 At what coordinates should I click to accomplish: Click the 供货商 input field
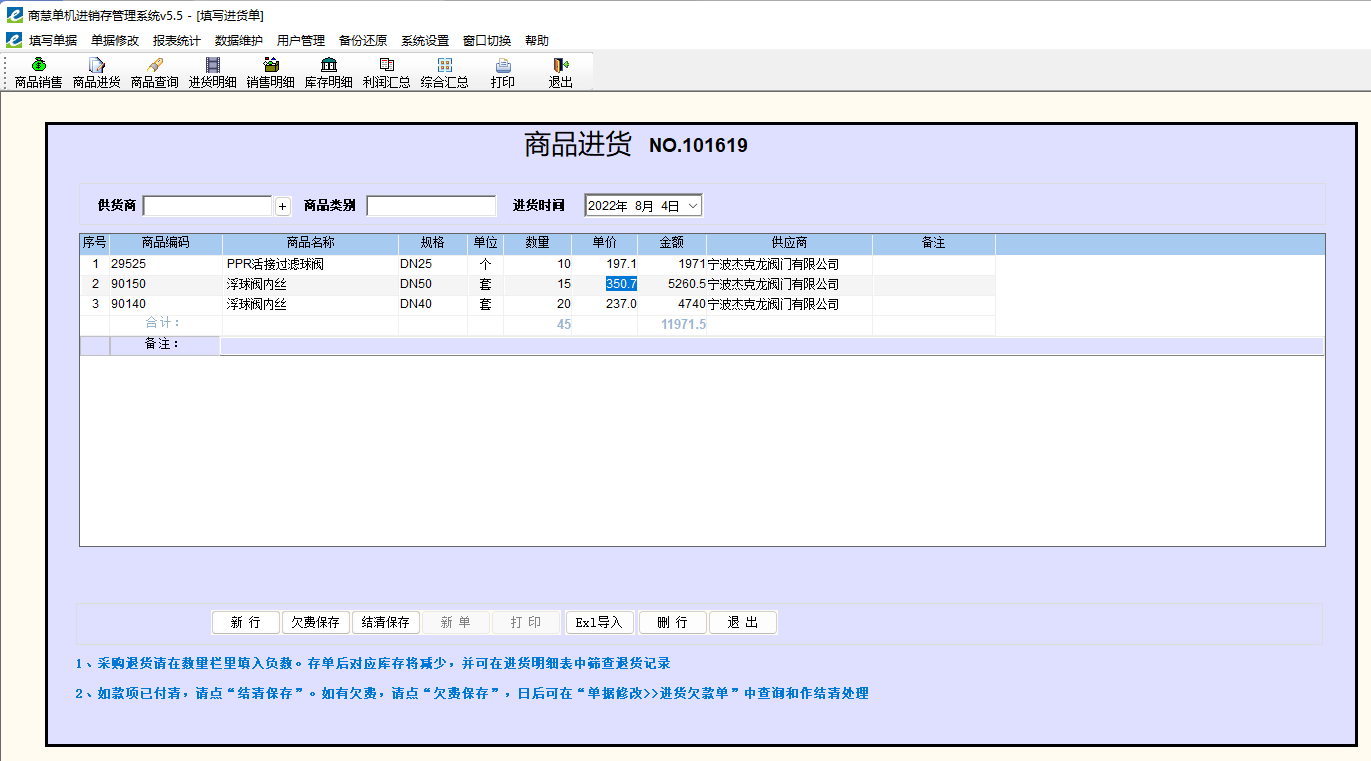208,206
